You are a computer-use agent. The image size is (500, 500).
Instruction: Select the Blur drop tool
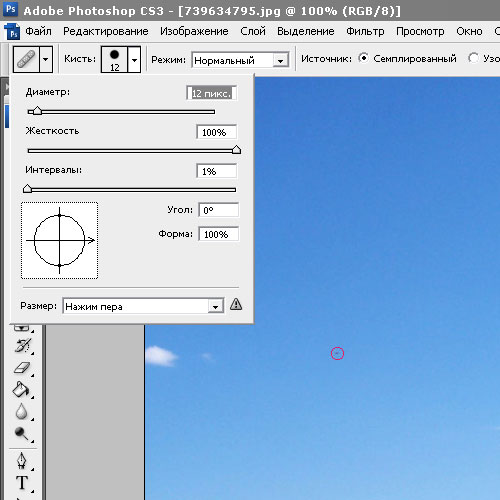point(22,411)
